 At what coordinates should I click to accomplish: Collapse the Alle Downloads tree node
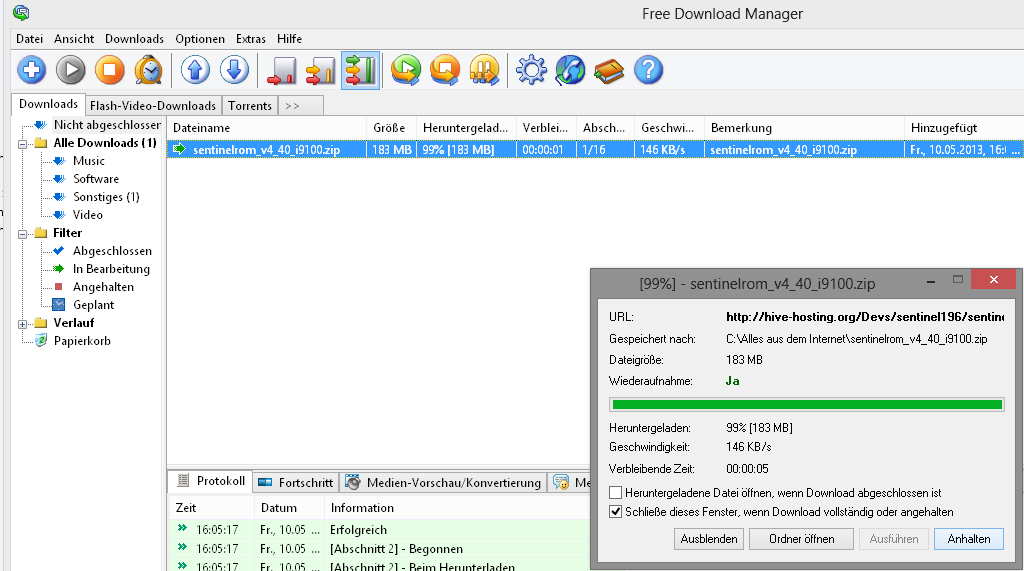pos(22,143)
